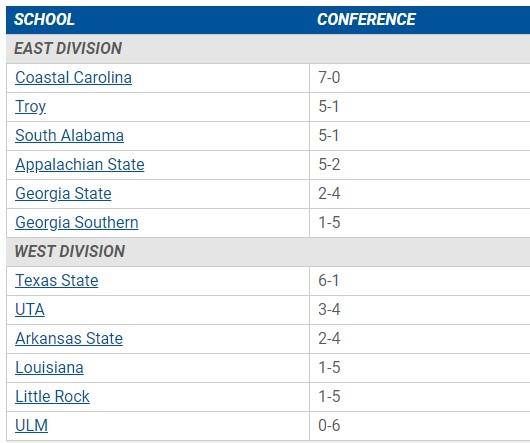Open the Coastal Carolina team link
The image size is (530, 443).
pyautogui.click(x=73, y=78)
